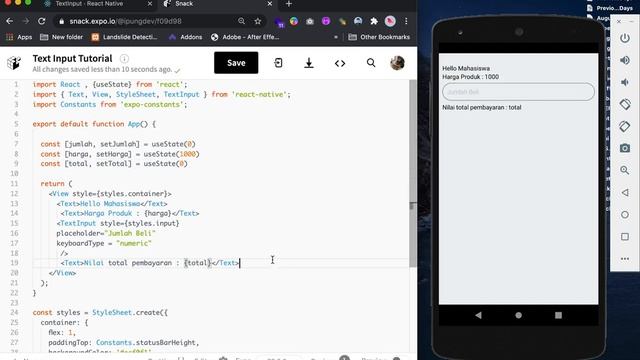640x360 pixels.
Task: Close the TextInput React Native tab
Action: point(150,4)
